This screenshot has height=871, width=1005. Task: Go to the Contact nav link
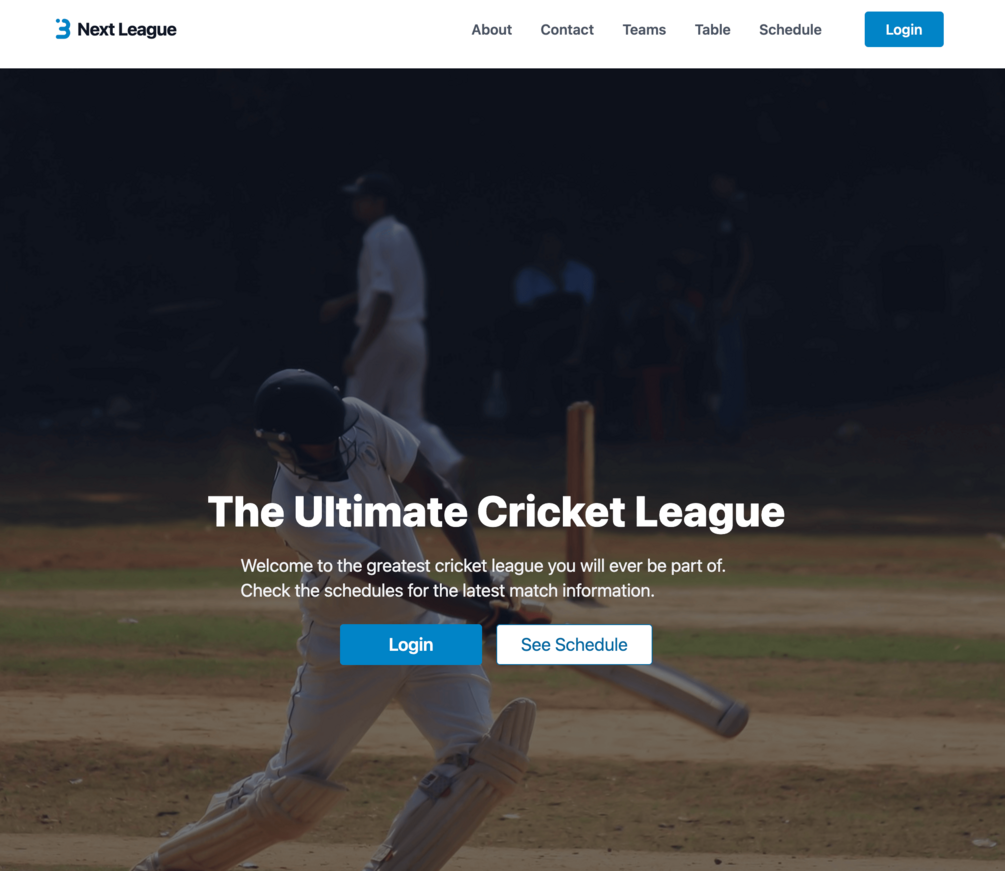coord(567,29)
